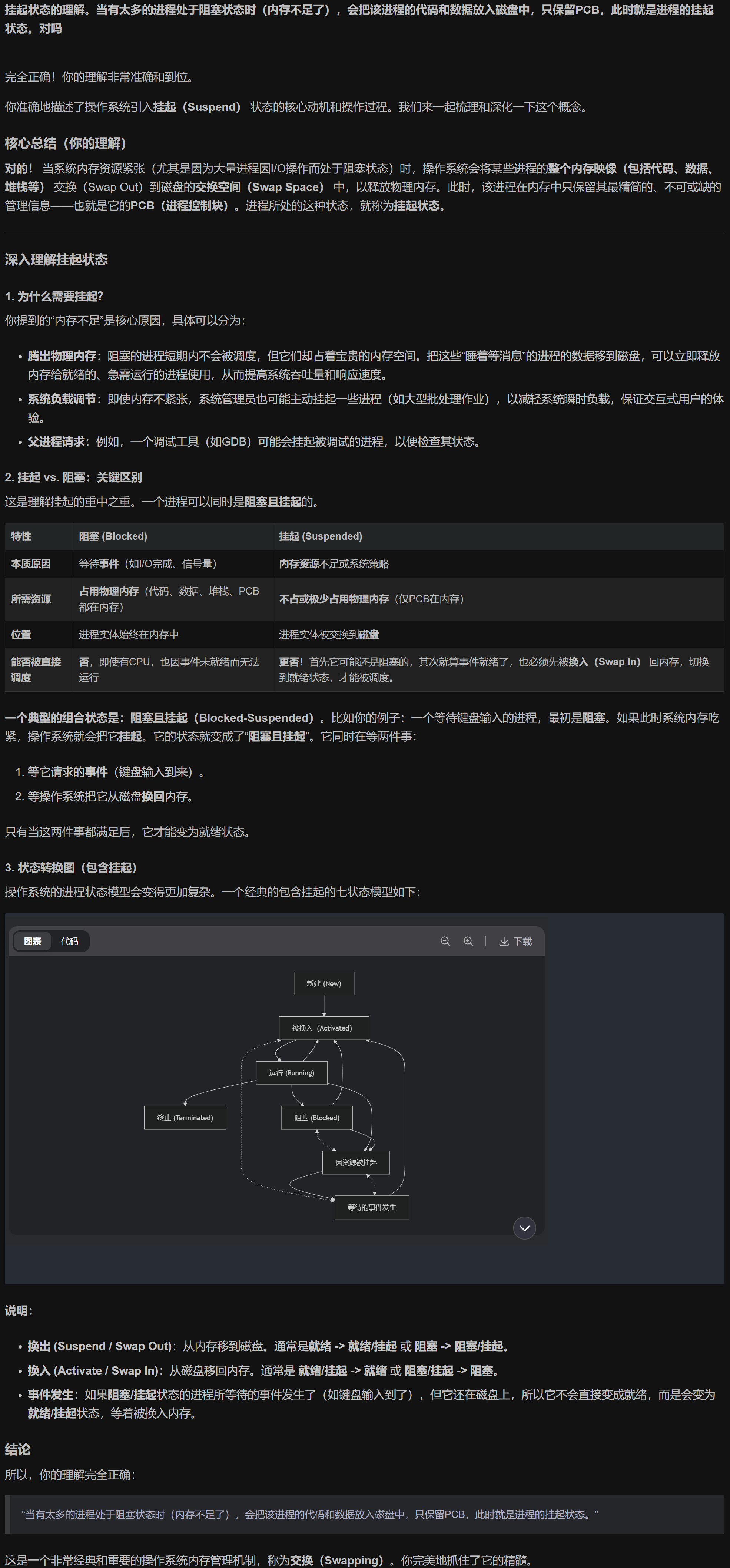The image size is (730, 1568).
Task: Zoom in the state diagram
Action: 468,942
